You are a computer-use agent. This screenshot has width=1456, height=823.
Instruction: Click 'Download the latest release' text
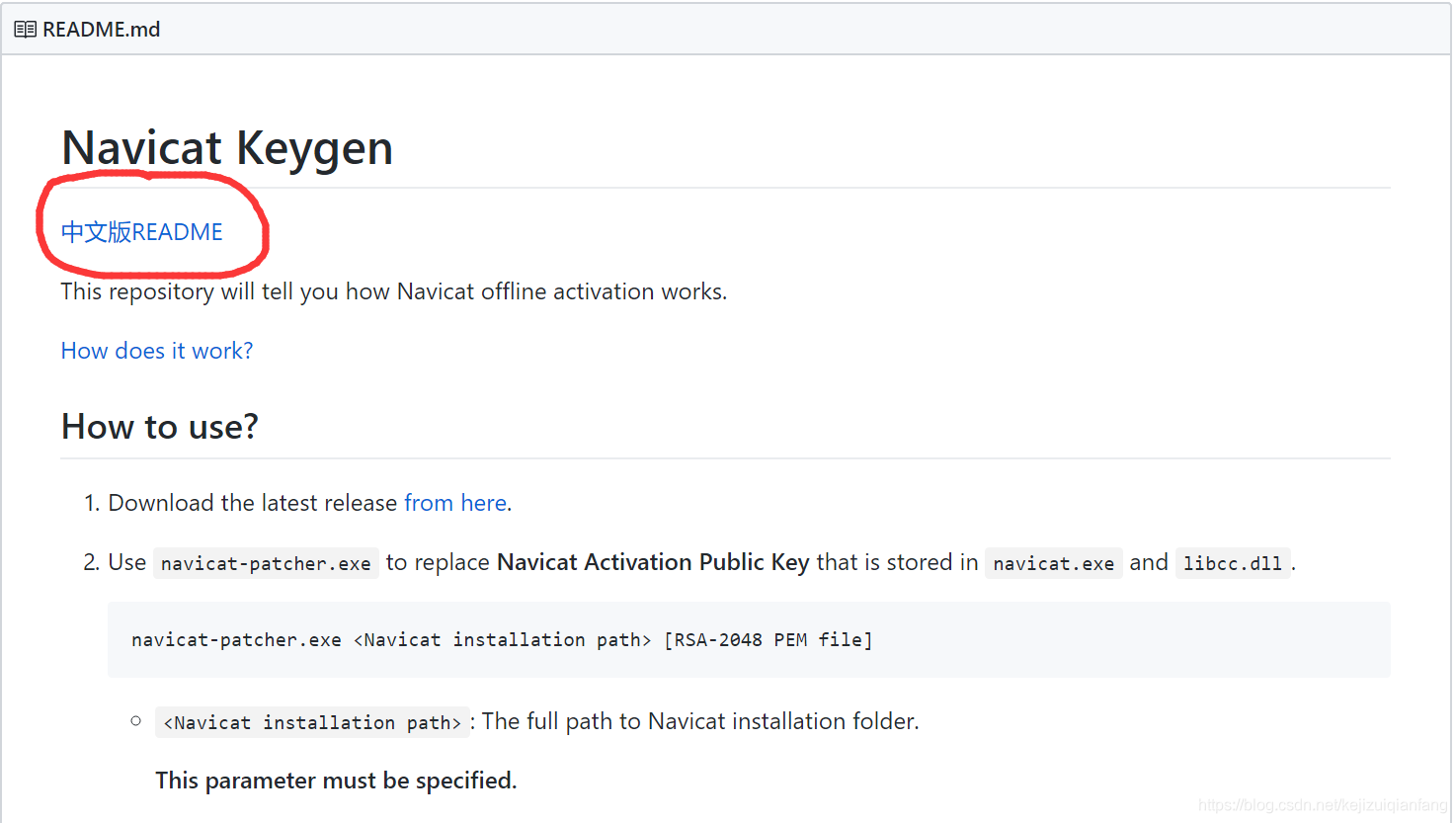253,503
